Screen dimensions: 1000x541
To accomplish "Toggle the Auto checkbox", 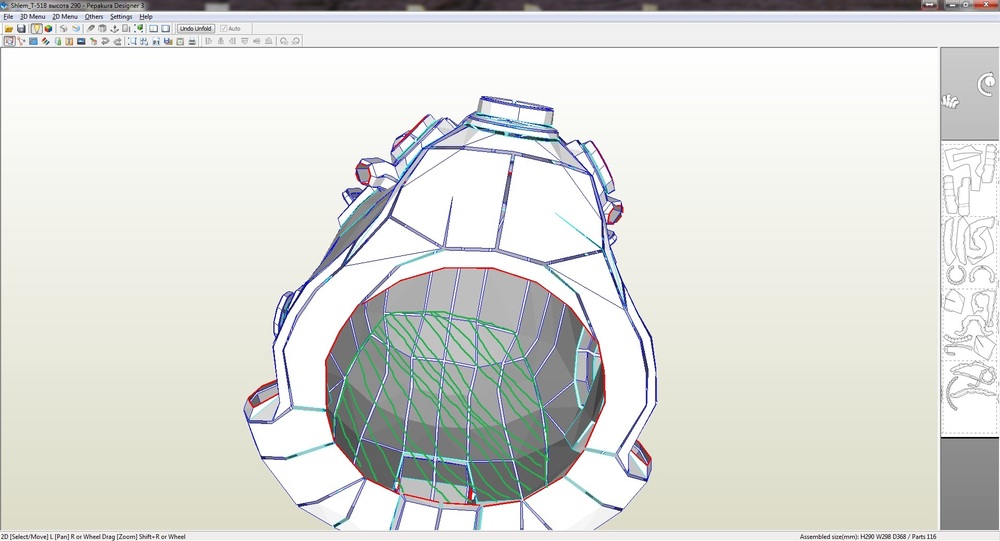I will 224,29.
